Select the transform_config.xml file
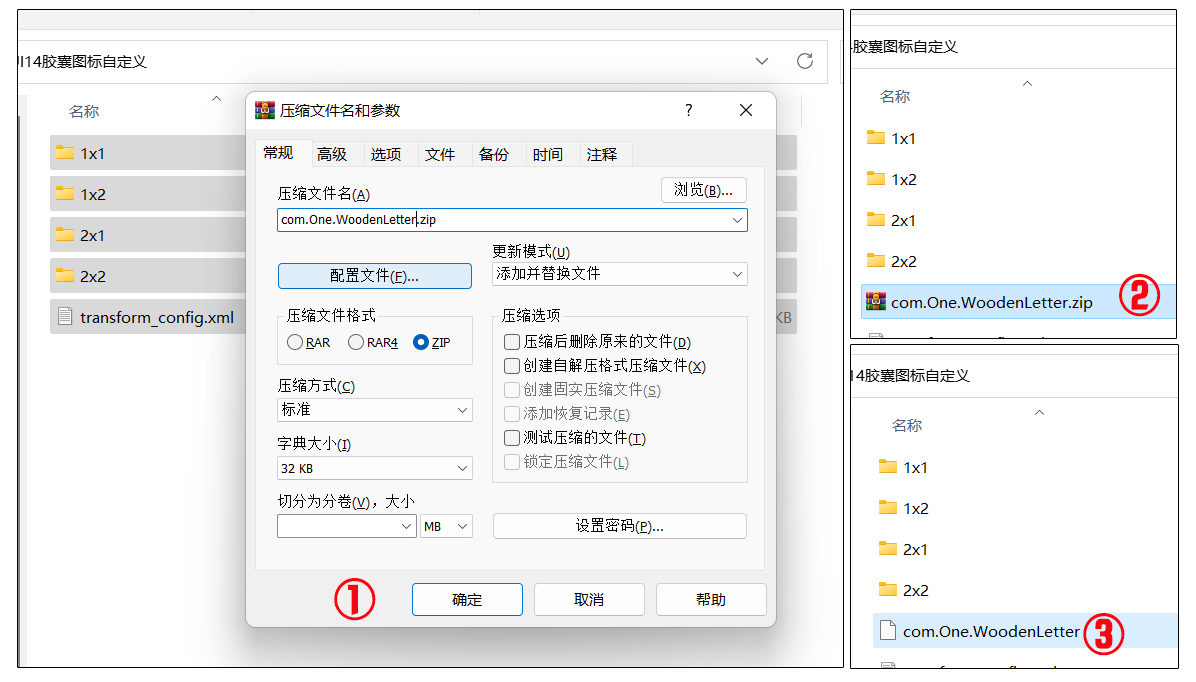 pos(150,316)
